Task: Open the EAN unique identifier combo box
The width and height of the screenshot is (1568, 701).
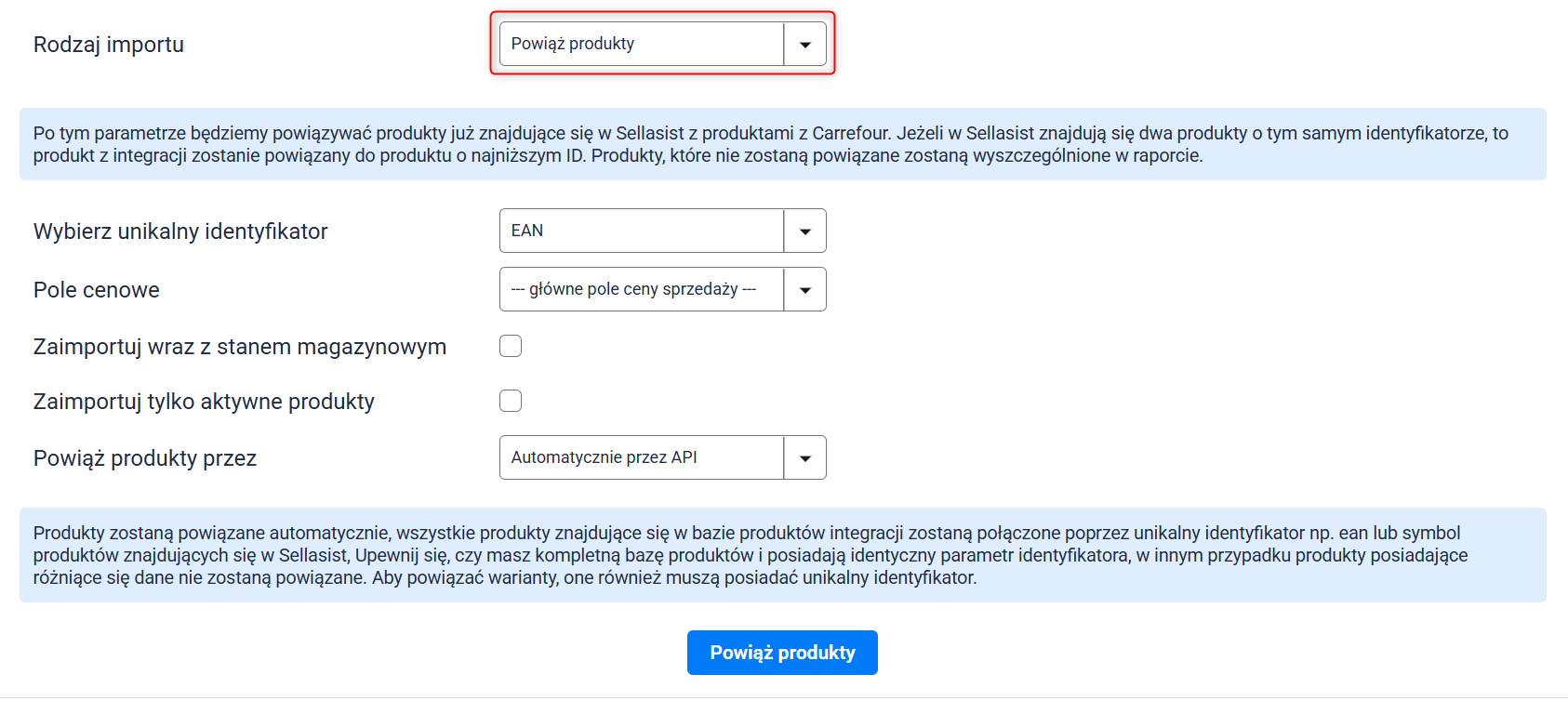Action: (642, 231)
